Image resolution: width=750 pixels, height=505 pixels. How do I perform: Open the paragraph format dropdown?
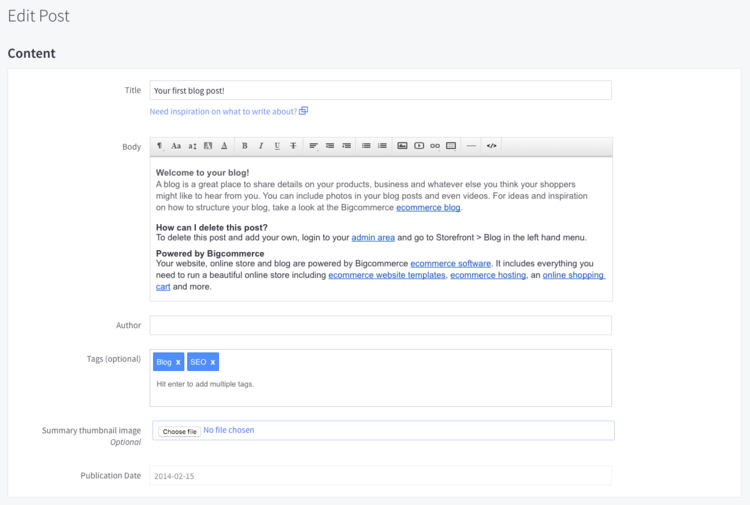pyautogui.click(x=160, y=146)
